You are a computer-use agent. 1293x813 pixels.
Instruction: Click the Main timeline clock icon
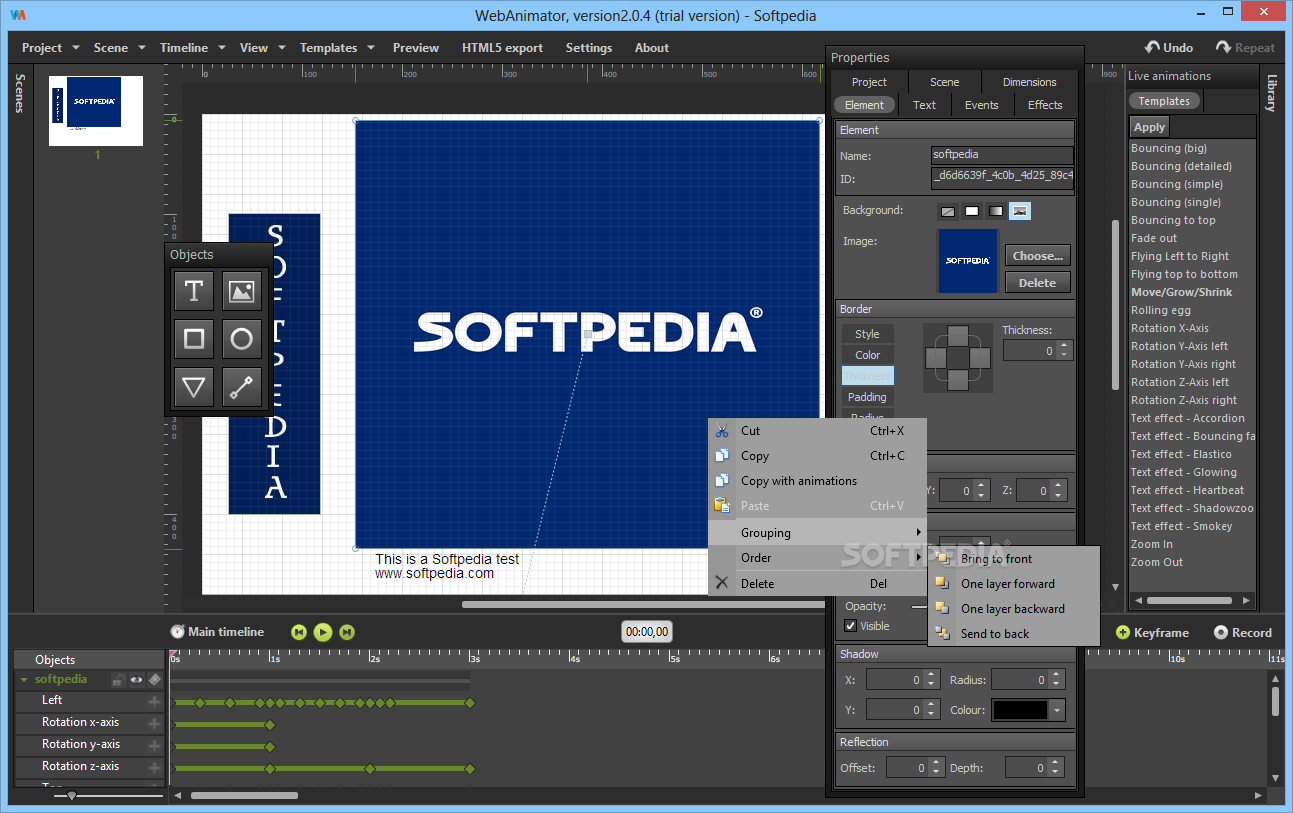177,632
